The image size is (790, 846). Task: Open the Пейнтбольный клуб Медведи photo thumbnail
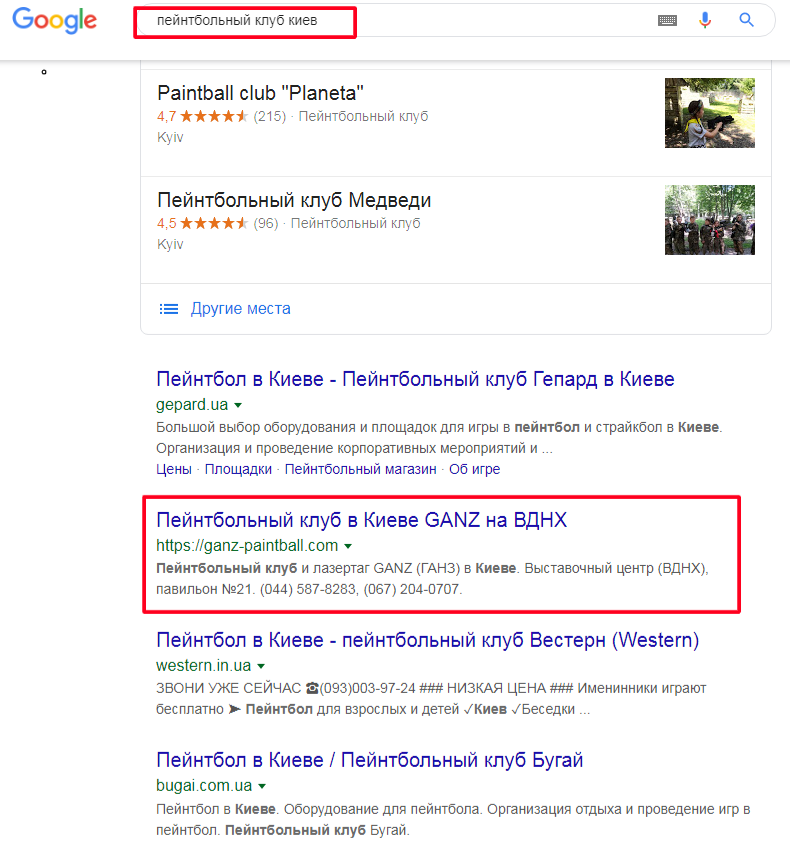tap(710, 220)
